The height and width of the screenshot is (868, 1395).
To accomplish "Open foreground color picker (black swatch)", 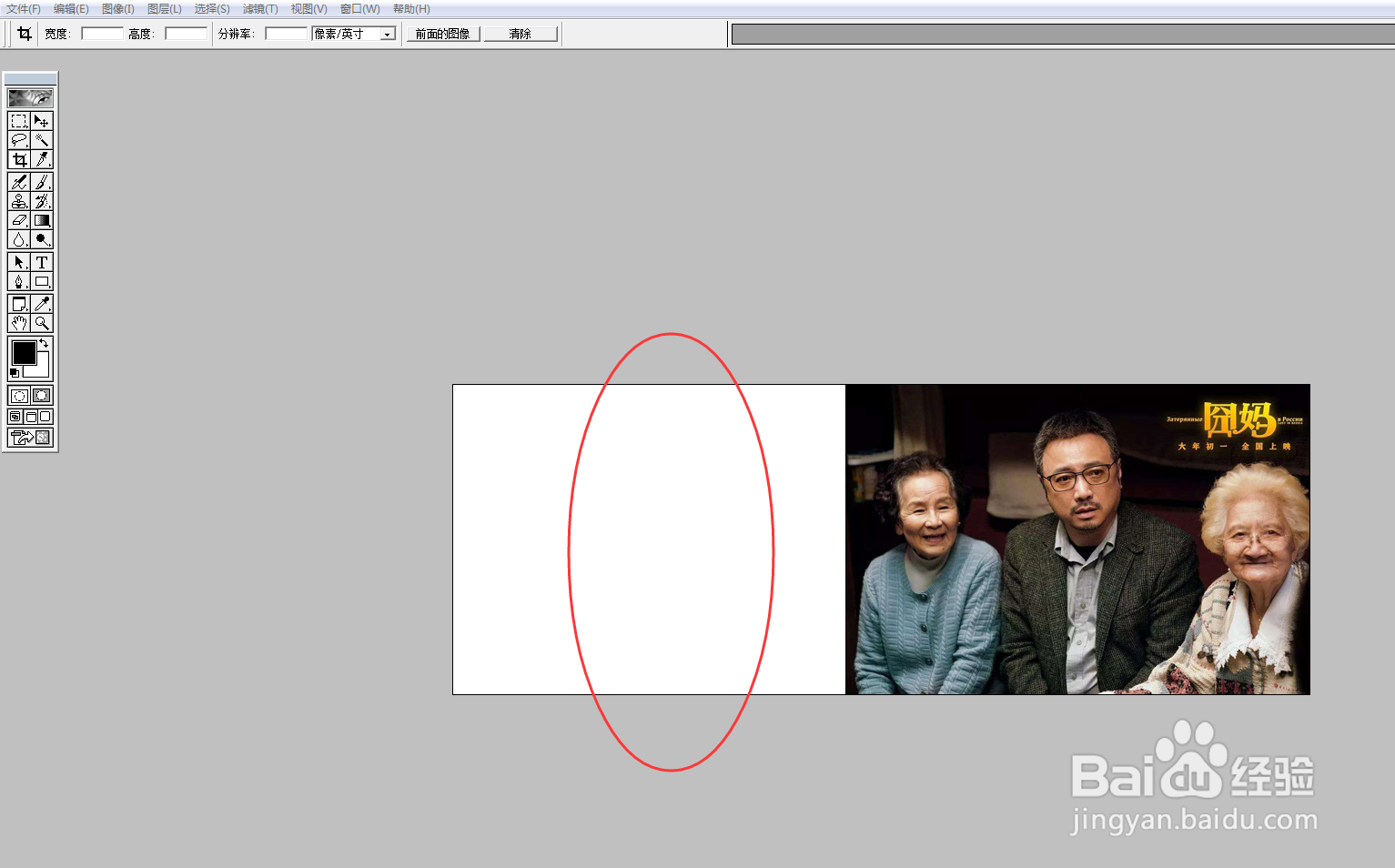I will tap(23, 352).
